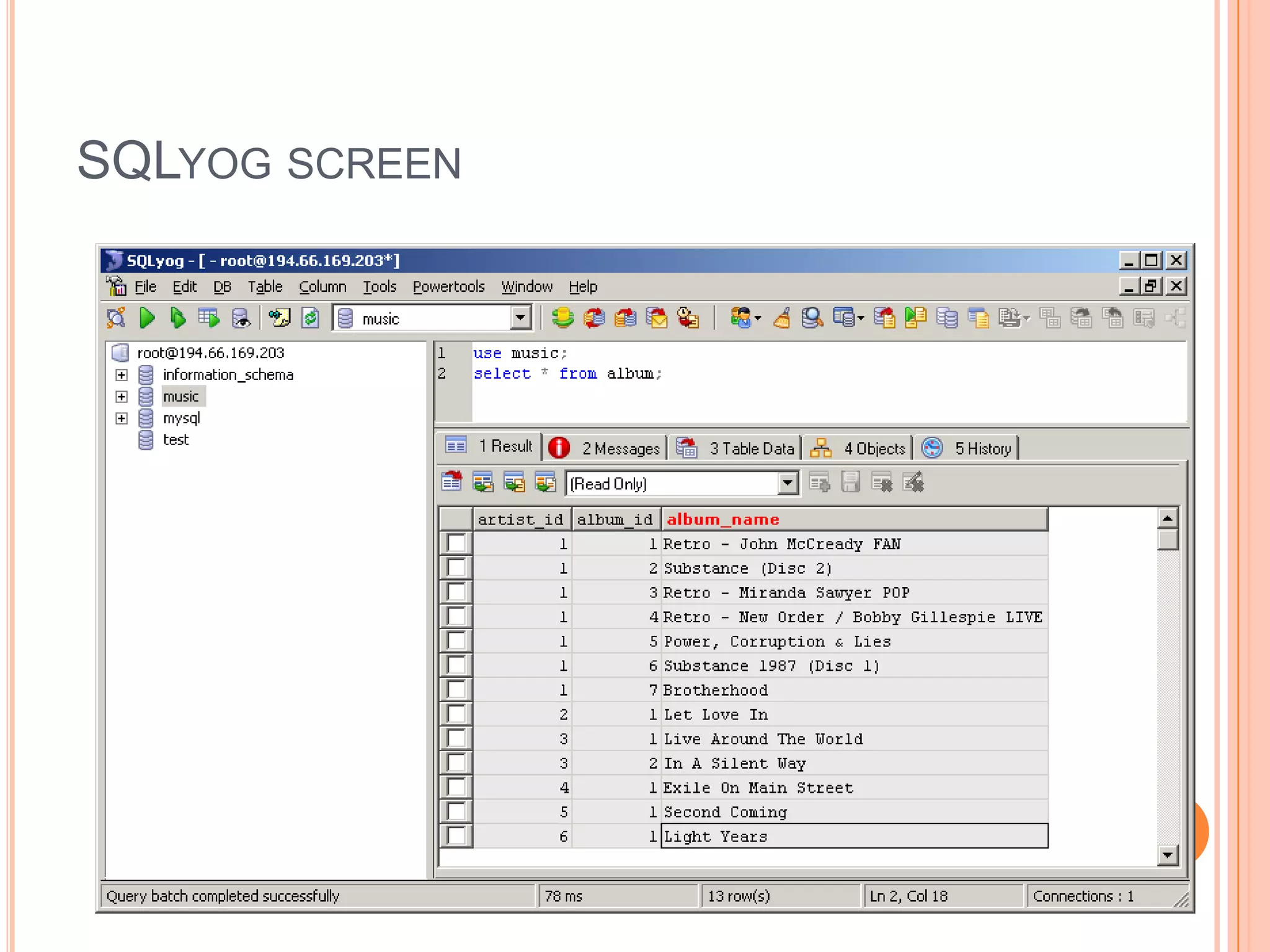Click the toolbar table icon with dropdown arrow
The image size is (1270, 952).
(848, 318)
